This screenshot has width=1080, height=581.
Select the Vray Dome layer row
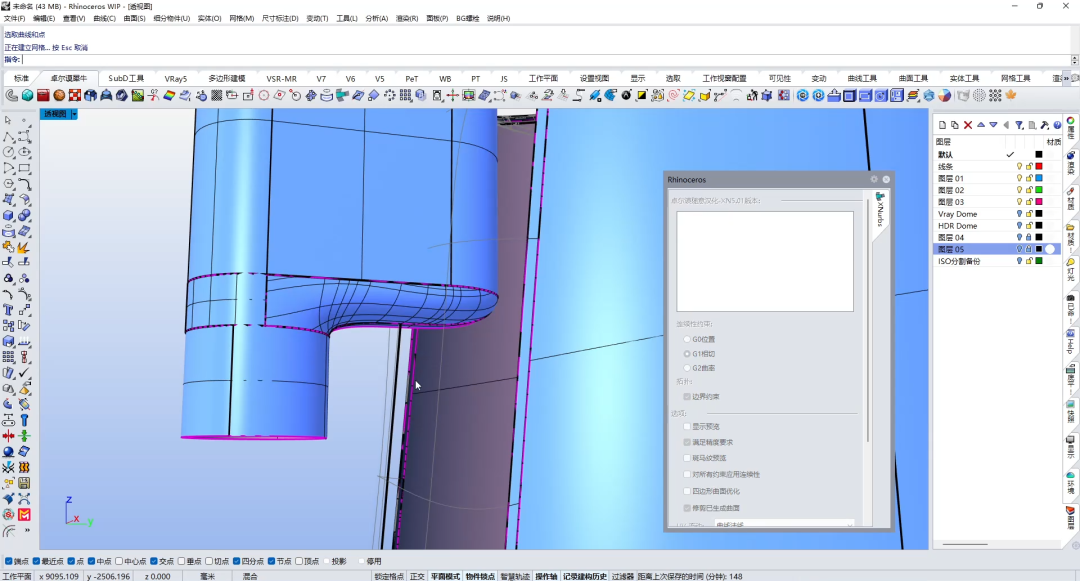point(997,214)
